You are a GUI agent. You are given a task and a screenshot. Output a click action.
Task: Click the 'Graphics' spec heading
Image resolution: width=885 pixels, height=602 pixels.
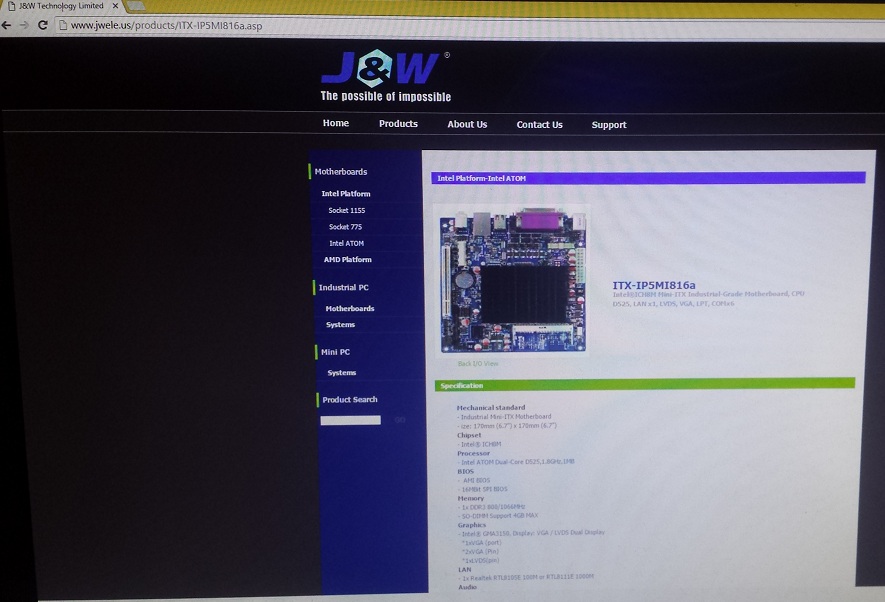(x=472, y=525)
